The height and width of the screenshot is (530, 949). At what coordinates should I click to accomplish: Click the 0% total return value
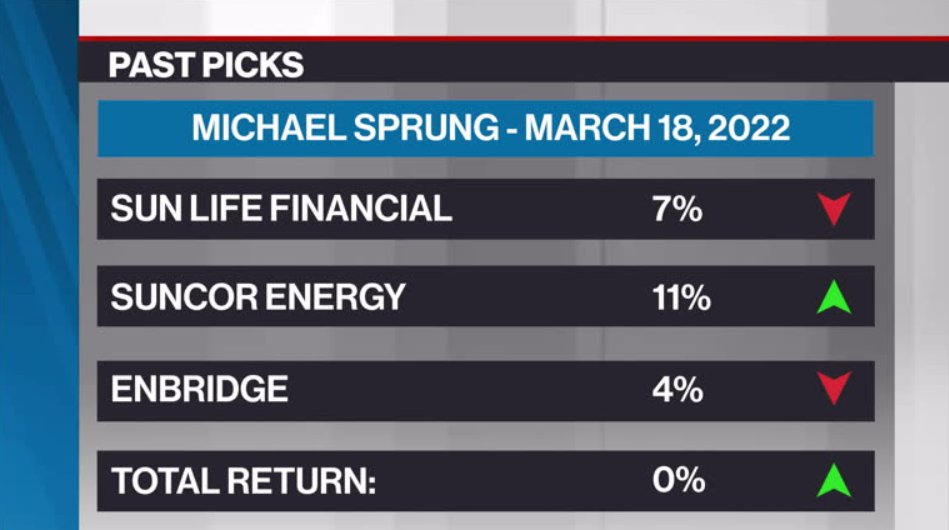tap(678, 480)
